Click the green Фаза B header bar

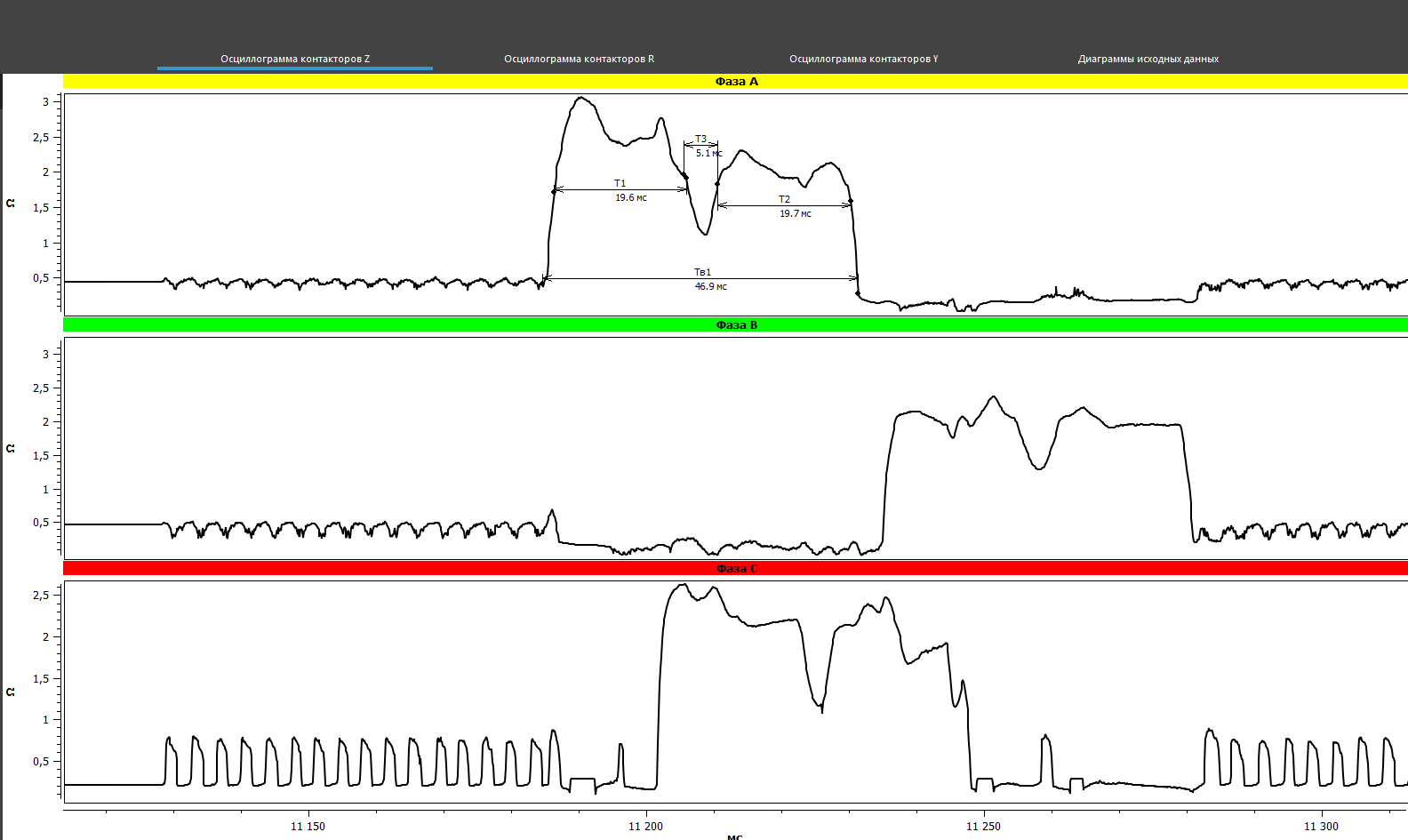coord(736,325)
